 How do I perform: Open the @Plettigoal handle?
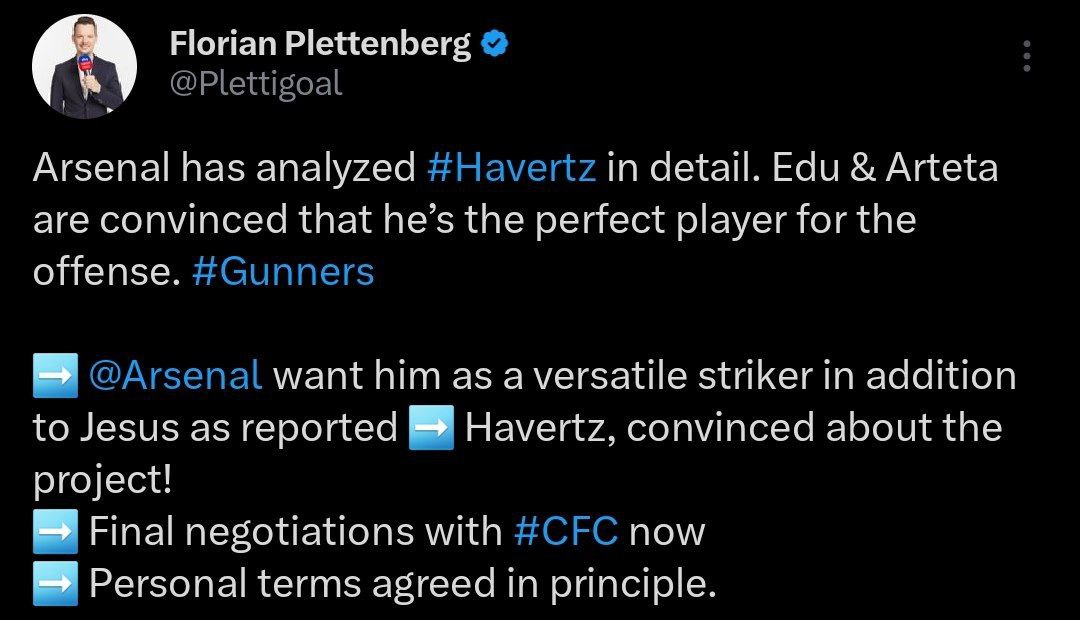point(256,84)
